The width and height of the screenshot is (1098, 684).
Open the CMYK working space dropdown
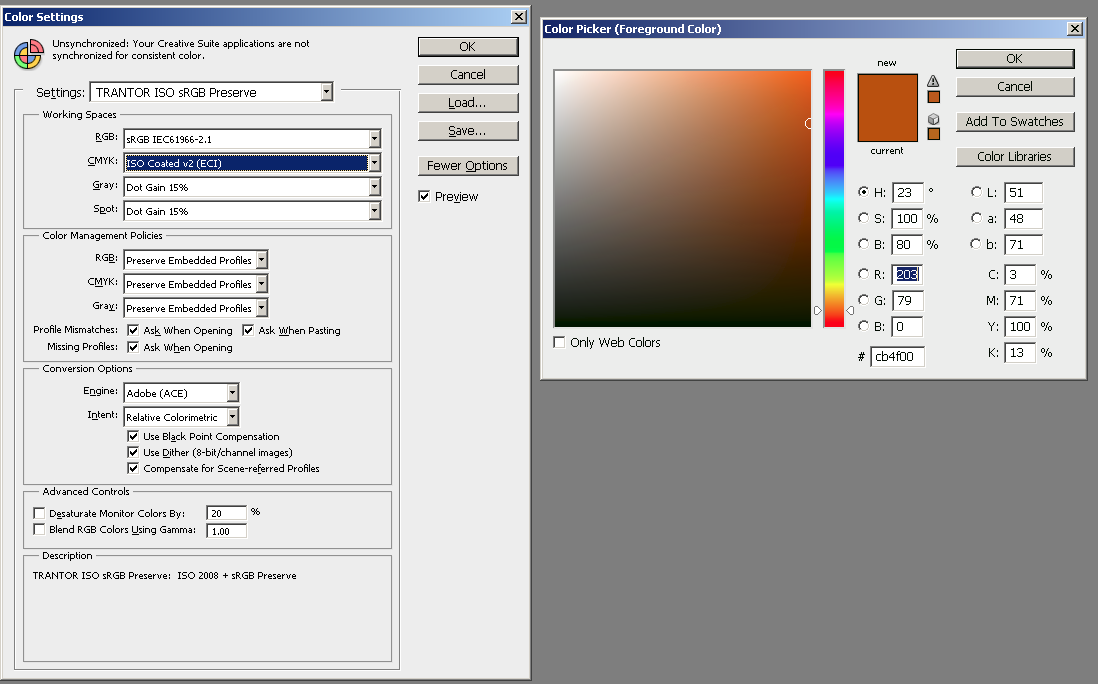click(252, 163)
